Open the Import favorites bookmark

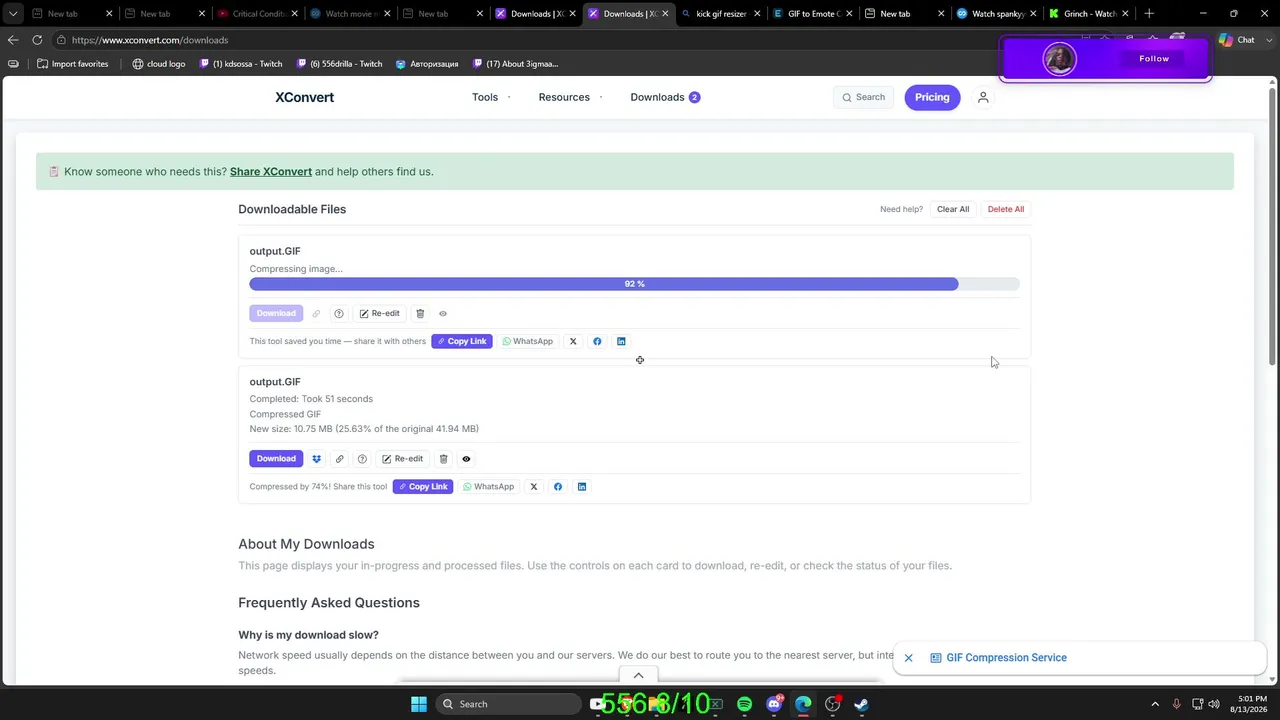[72, 64]
